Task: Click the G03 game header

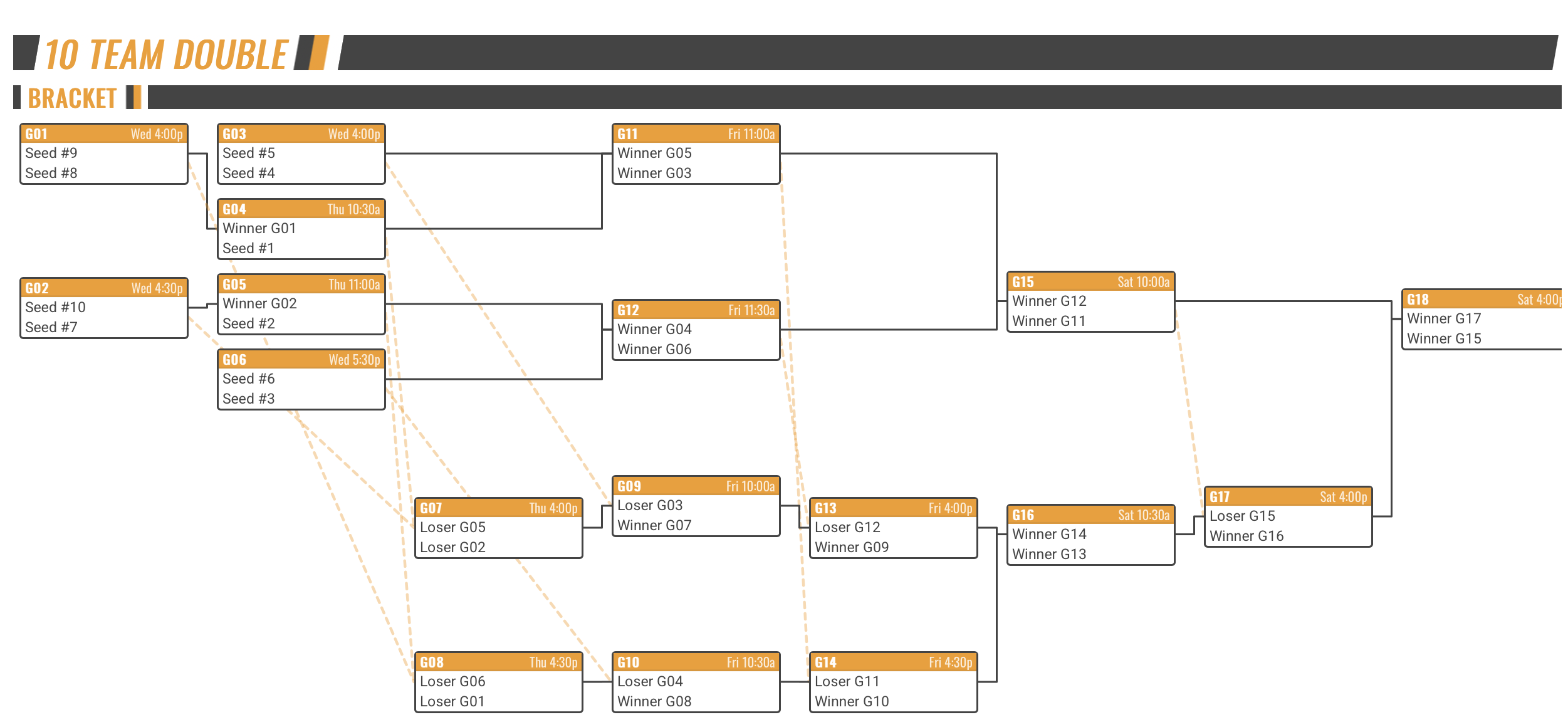Action: 301,134
